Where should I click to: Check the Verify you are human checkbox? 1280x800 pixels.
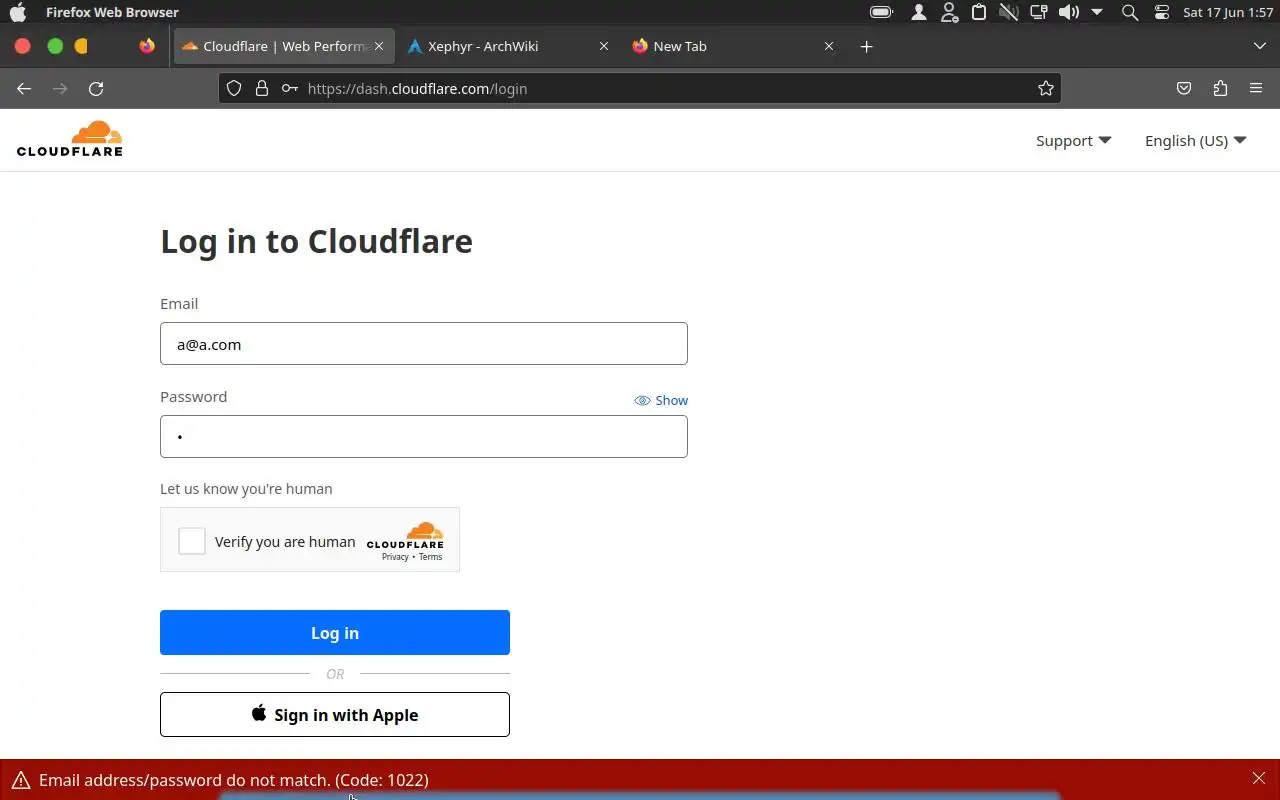(192, 541)
